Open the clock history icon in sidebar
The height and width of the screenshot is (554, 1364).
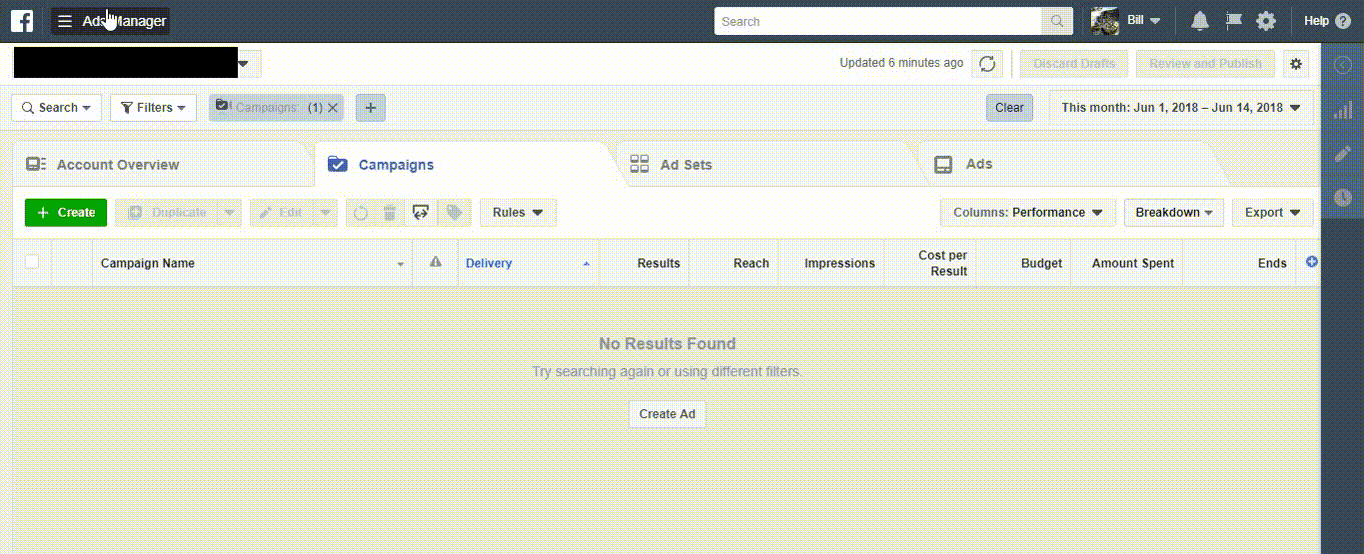pyautogui.click(x=1342, y=198)
